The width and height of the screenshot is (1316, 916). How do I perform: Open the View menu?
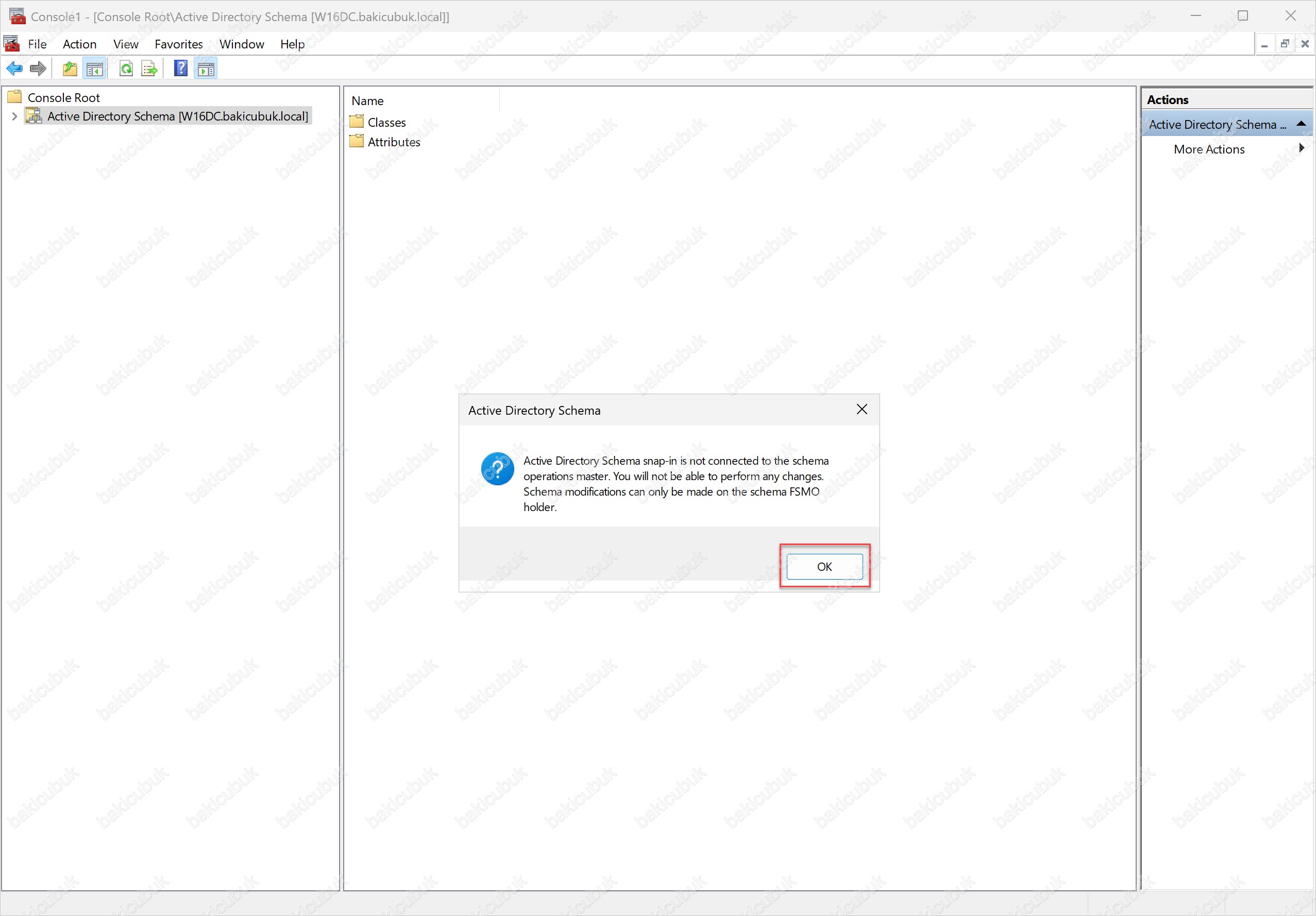(x=126, y=44)
